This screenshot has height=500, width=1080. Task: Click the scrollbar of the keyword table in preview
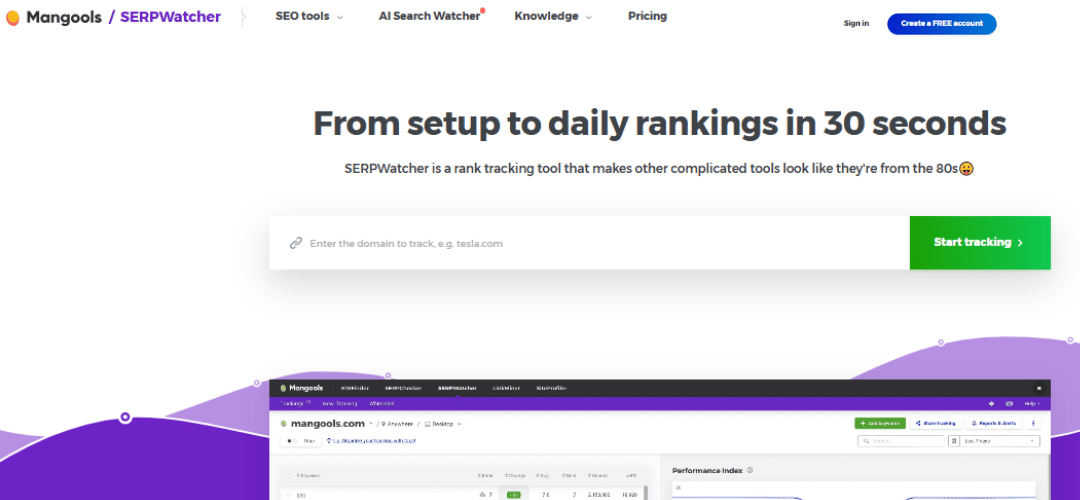click(x=645, y=492)
